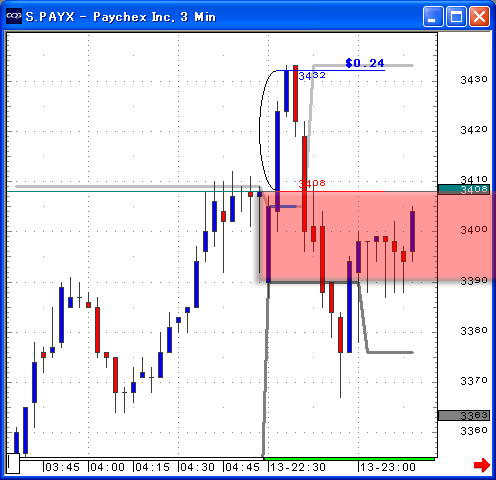
Task: Click the blue 3432 price label
Action: (x=312, y=76)
